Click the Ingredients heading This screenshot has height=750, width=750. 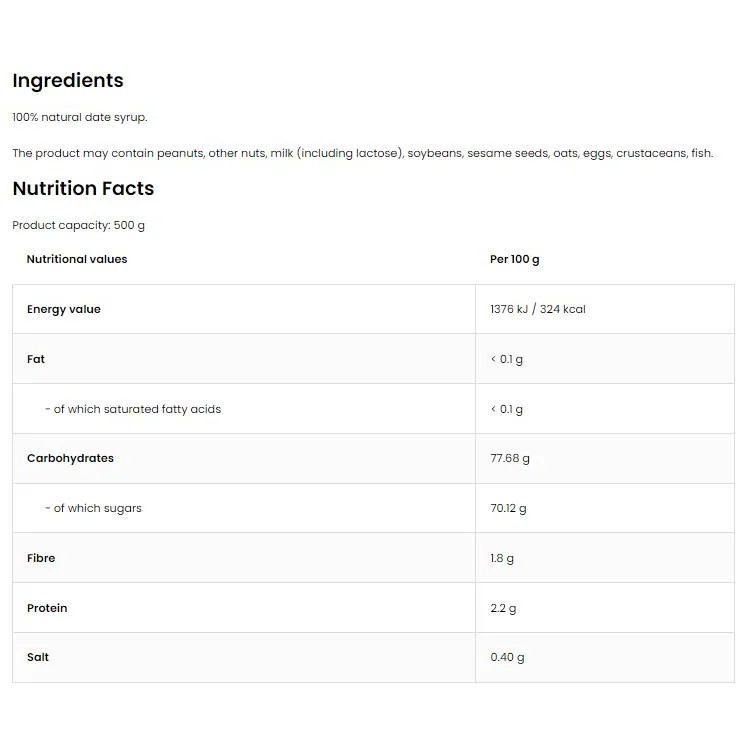pos(68,81)
